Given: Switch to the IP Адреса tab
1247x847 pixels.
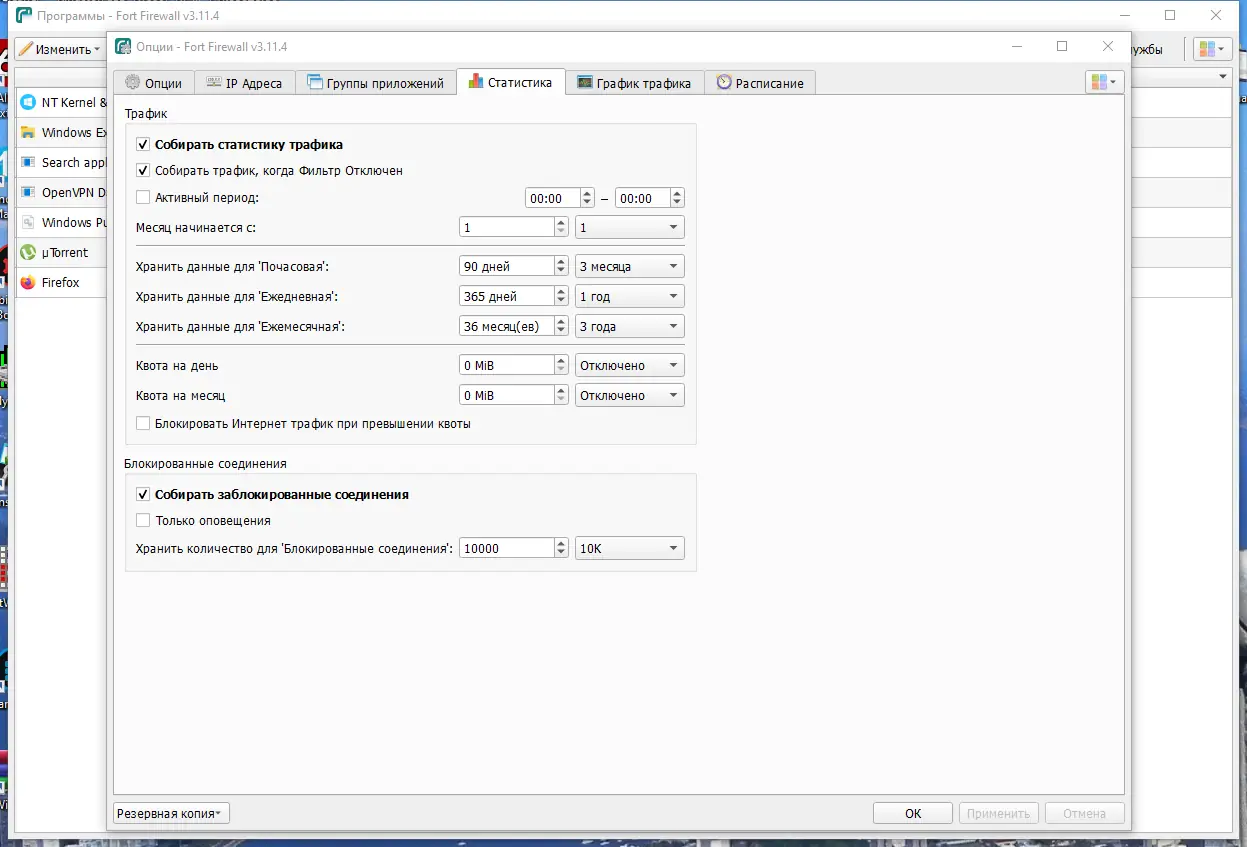Looking at the screenshot, I should 245,83.
